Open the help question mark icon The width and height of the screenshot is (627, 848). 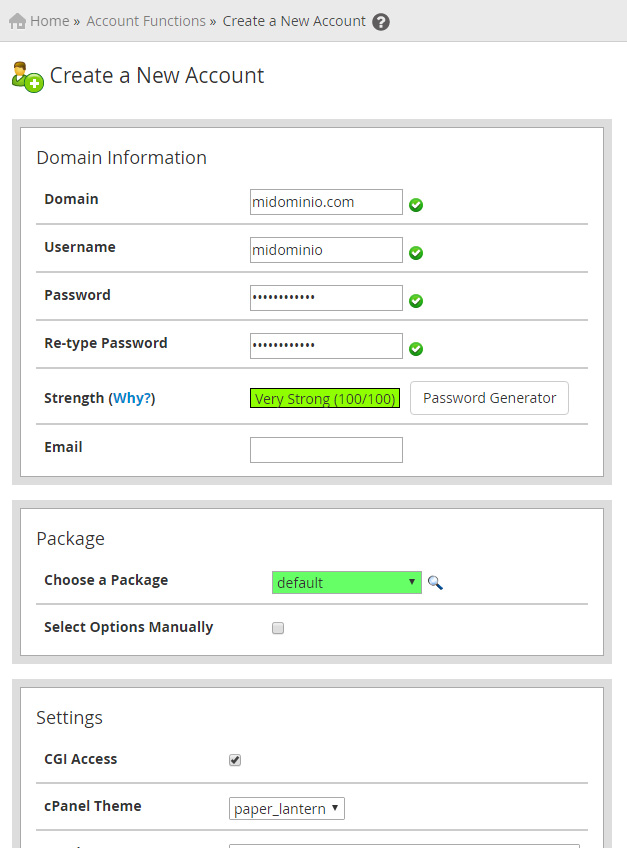click(381, 20)
